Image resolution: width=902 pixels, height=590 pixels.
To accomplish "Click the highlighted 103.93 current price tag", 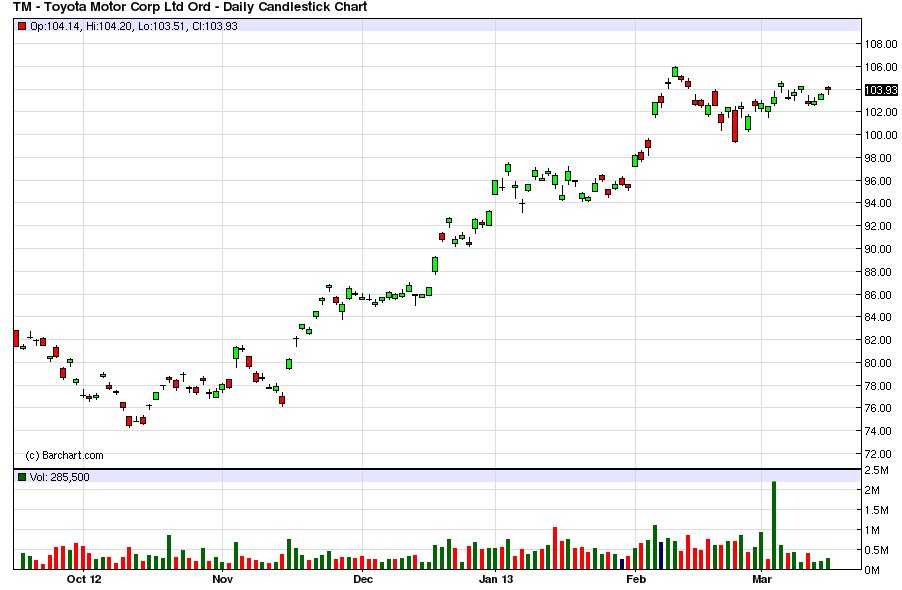I will pyautogui.click(x=881, y=90).
